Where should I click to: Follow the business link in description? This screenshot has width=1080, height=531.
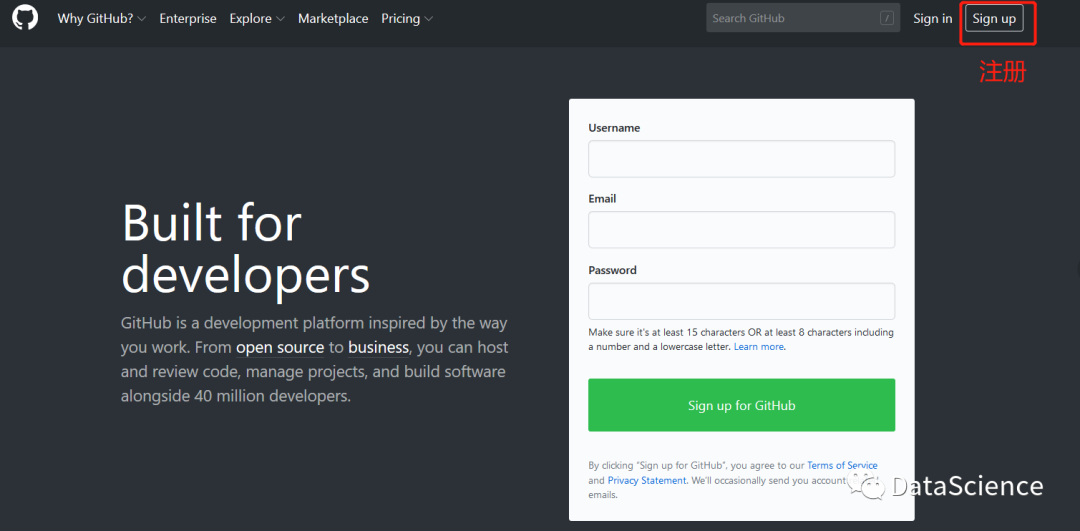coord(378,348)
